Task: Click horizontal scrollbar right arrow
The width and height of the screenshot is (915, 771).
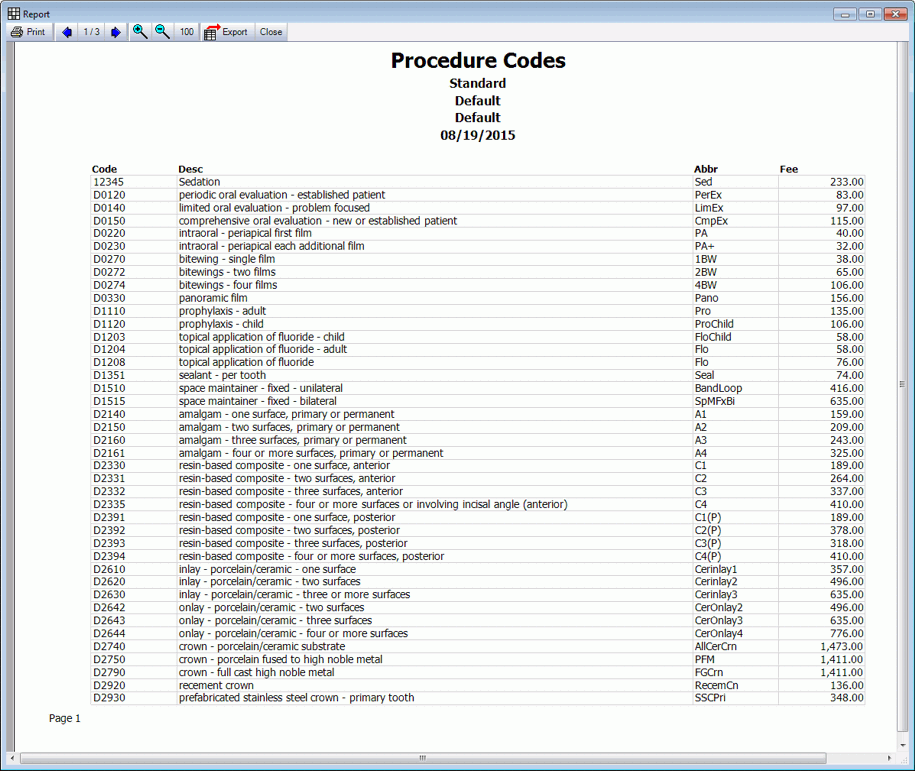Action: pos(889,758)
